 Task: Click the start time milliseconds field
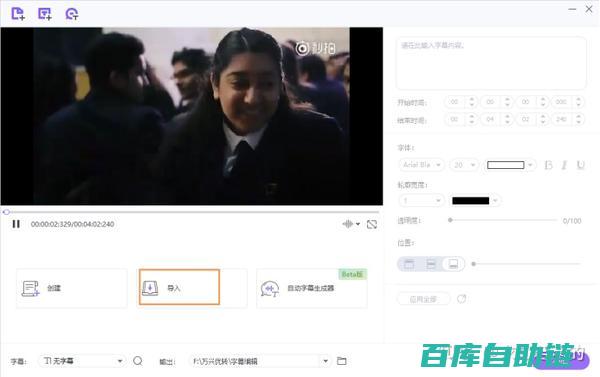(561, 102)
